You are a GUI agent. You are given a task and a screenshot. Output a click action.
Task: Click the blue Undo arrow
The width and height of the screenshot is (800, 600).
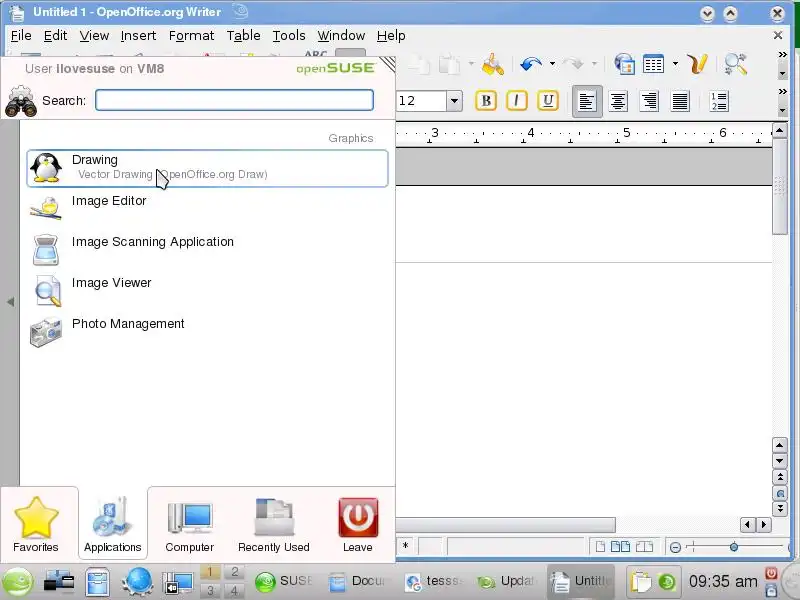(531, 65)
